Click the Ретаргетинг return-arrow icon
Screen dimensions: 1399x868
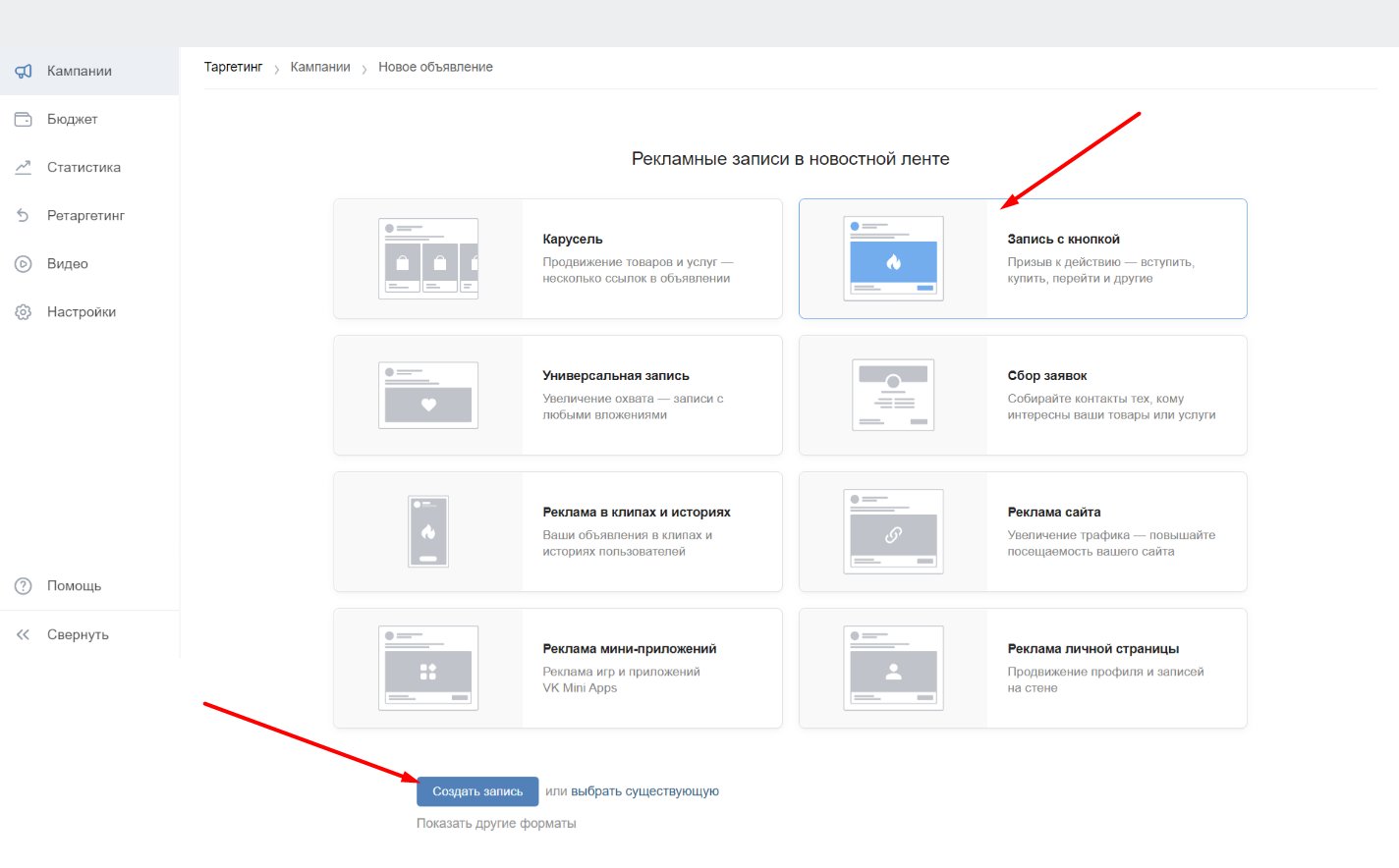(24, 215)
